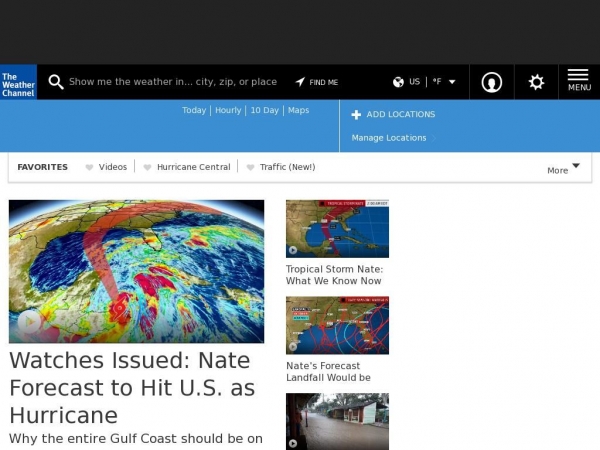Screen dimensions: 600x450
Task: Click the FIND ME location arrow icon
Action: pyautogui.click(x=300, y=82)
